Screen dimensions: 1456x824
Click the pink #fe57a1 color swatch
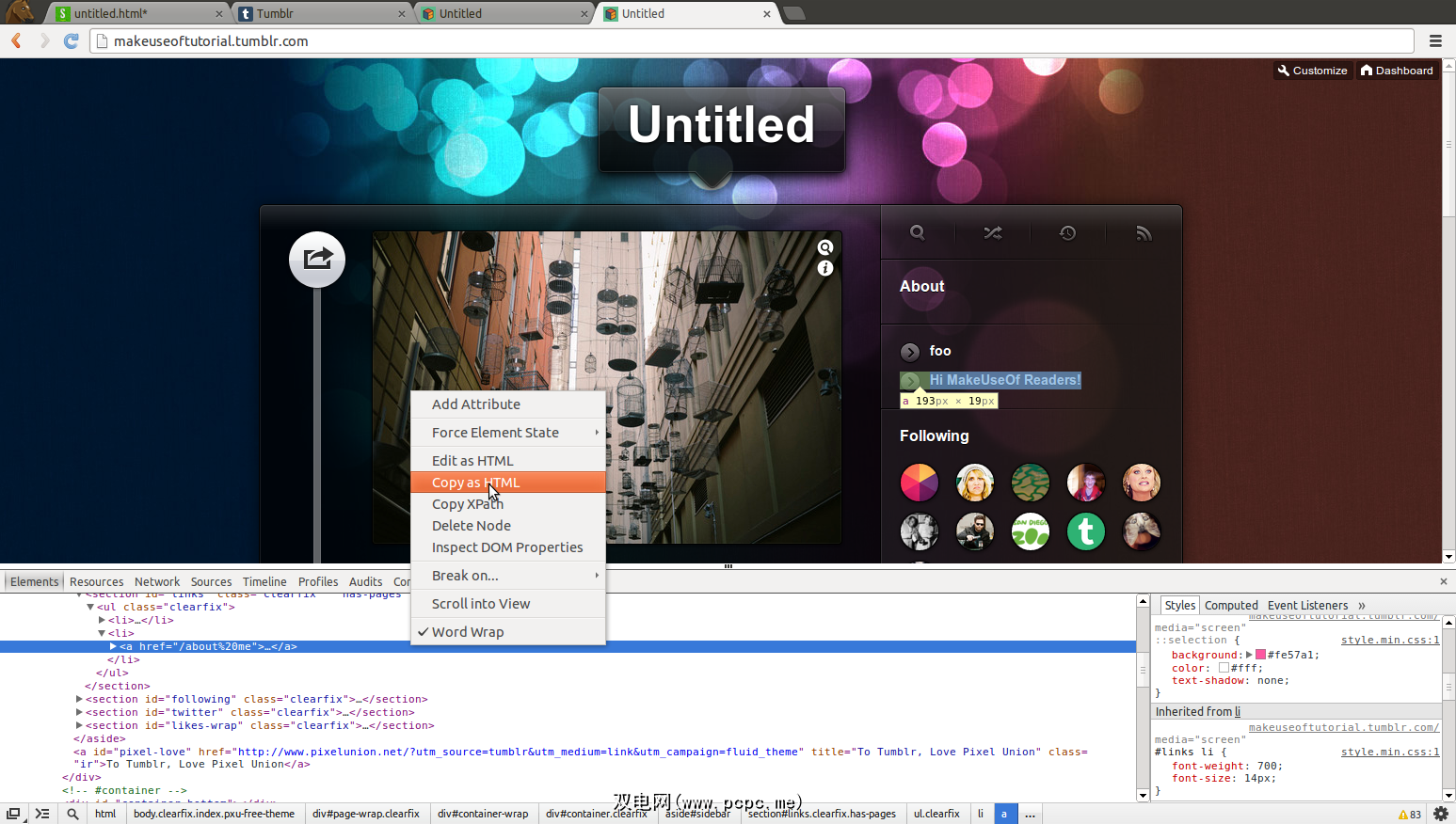[x=1261, y=655]
